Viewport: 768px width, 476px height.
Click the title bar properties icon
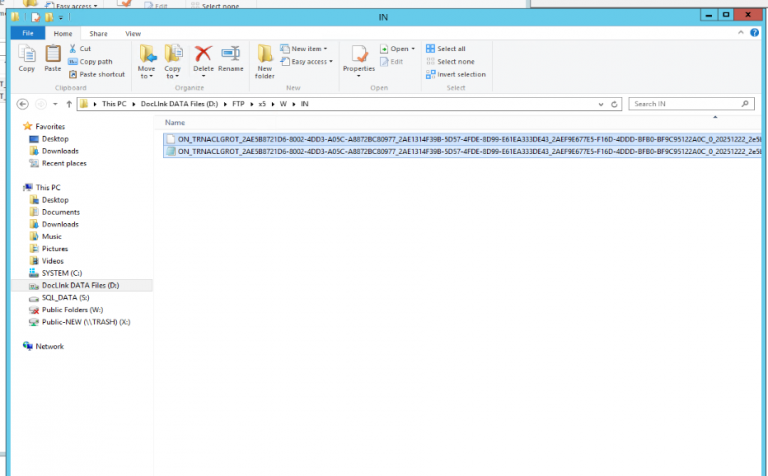coord(36,17)
